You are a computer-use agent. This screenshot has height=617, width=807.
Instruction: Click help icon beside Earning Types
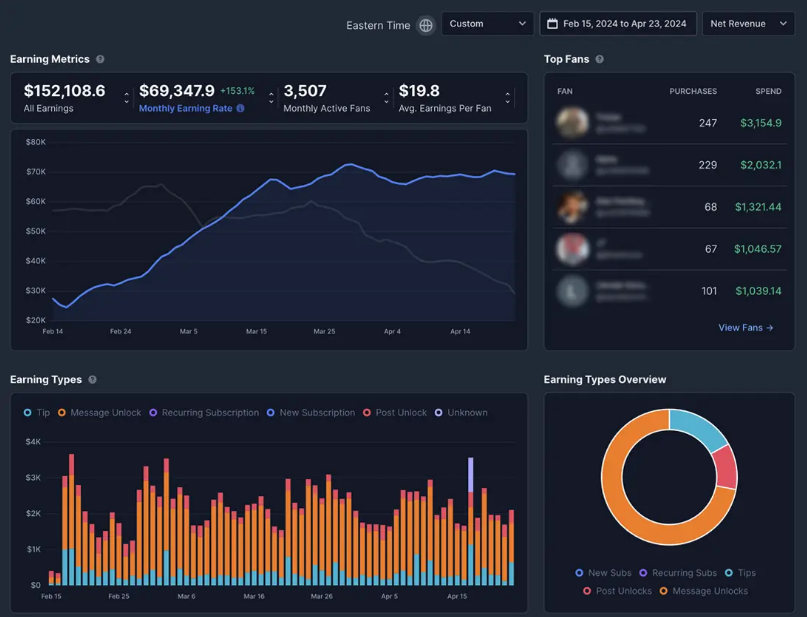click(93, 380)
